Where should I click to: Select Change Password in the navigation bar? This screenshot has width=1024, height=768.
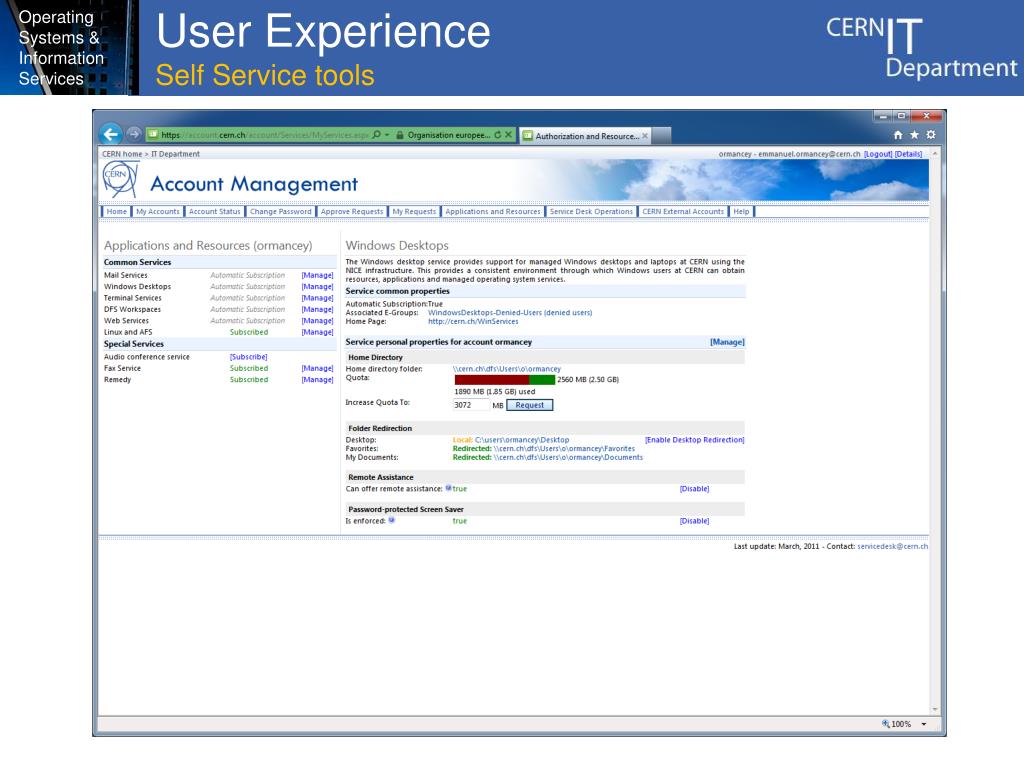point(280,212)
